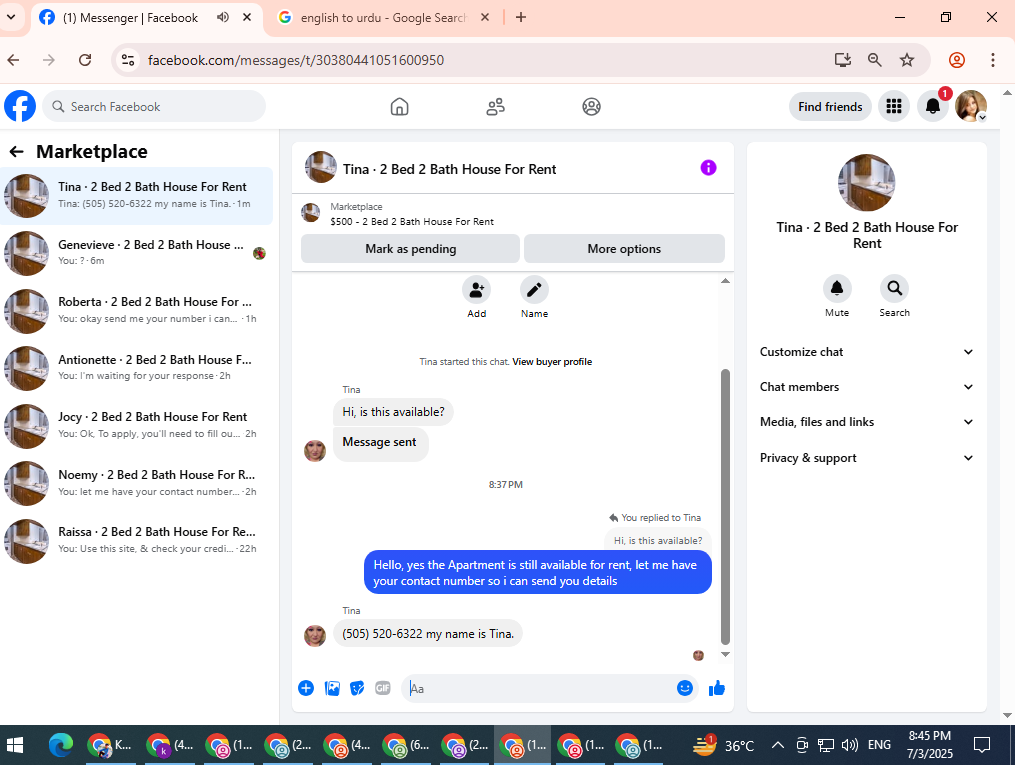The height and width of the screenshot is (765, 1015).
Task: Bookmark this page star icon
Action: tap(907, 60)
